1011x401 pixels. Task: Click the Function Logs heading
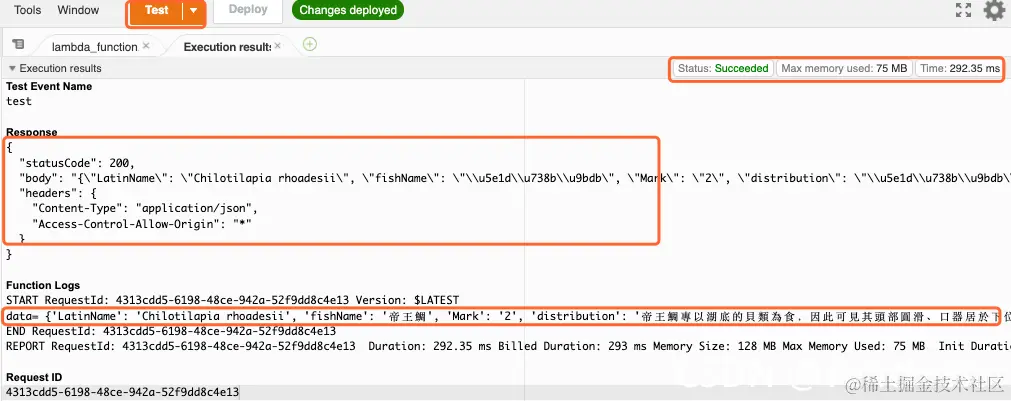[x=43, y=285]
